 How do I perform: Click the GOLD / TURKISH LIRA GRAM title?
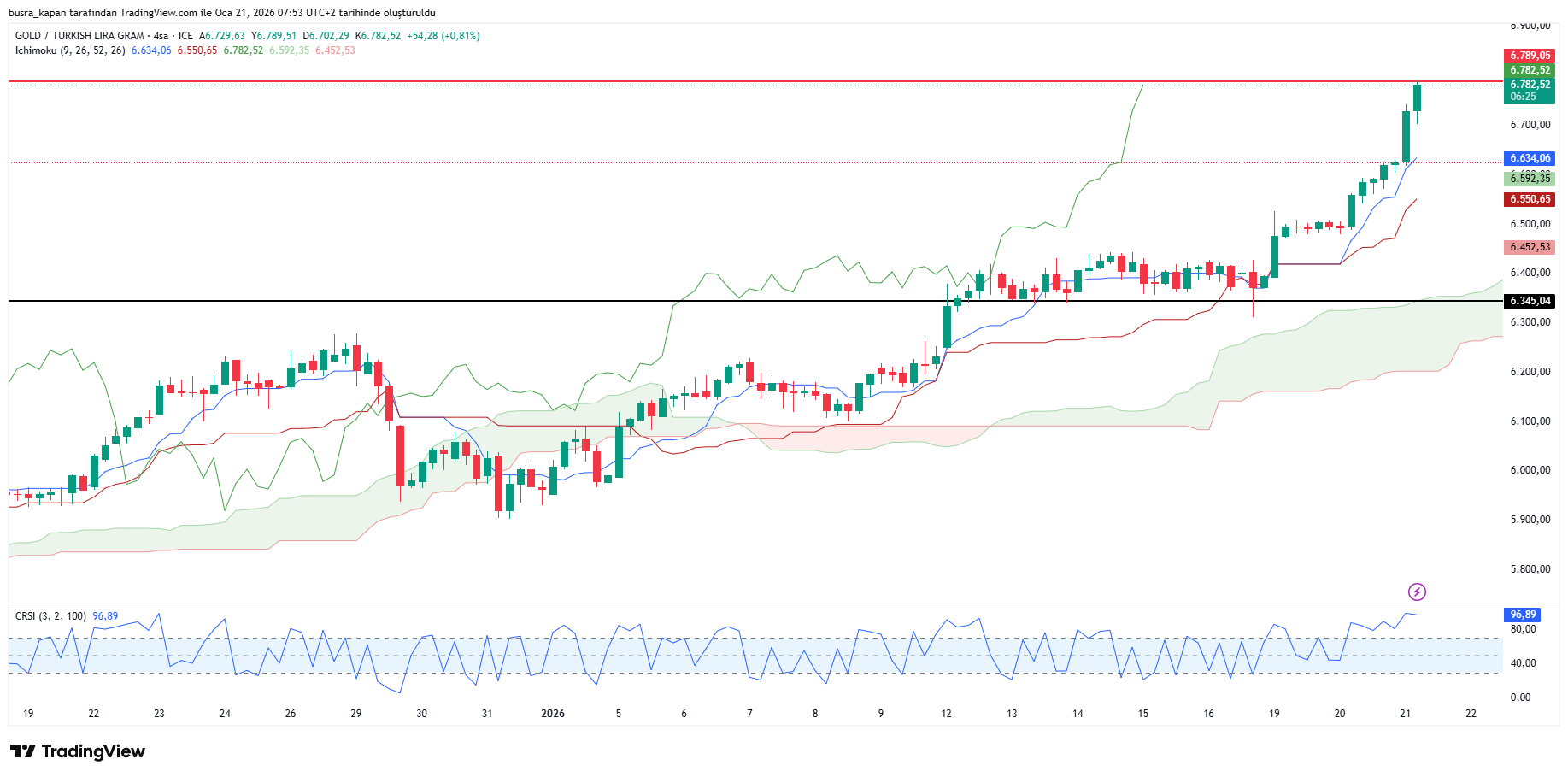[79, 36]
